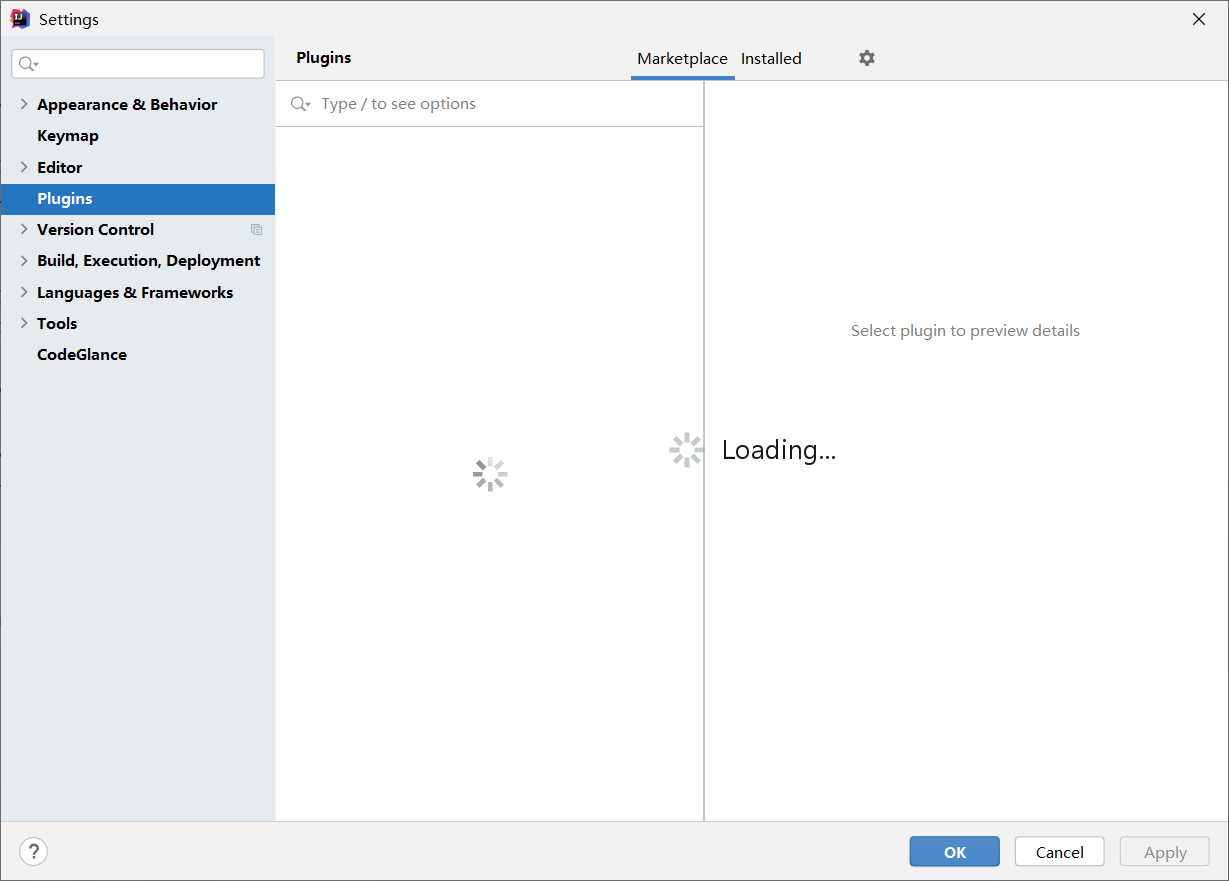This screenshot has width=1229, height=881.
Task: Open CodeGlance settings page
Action: (82, 355)
